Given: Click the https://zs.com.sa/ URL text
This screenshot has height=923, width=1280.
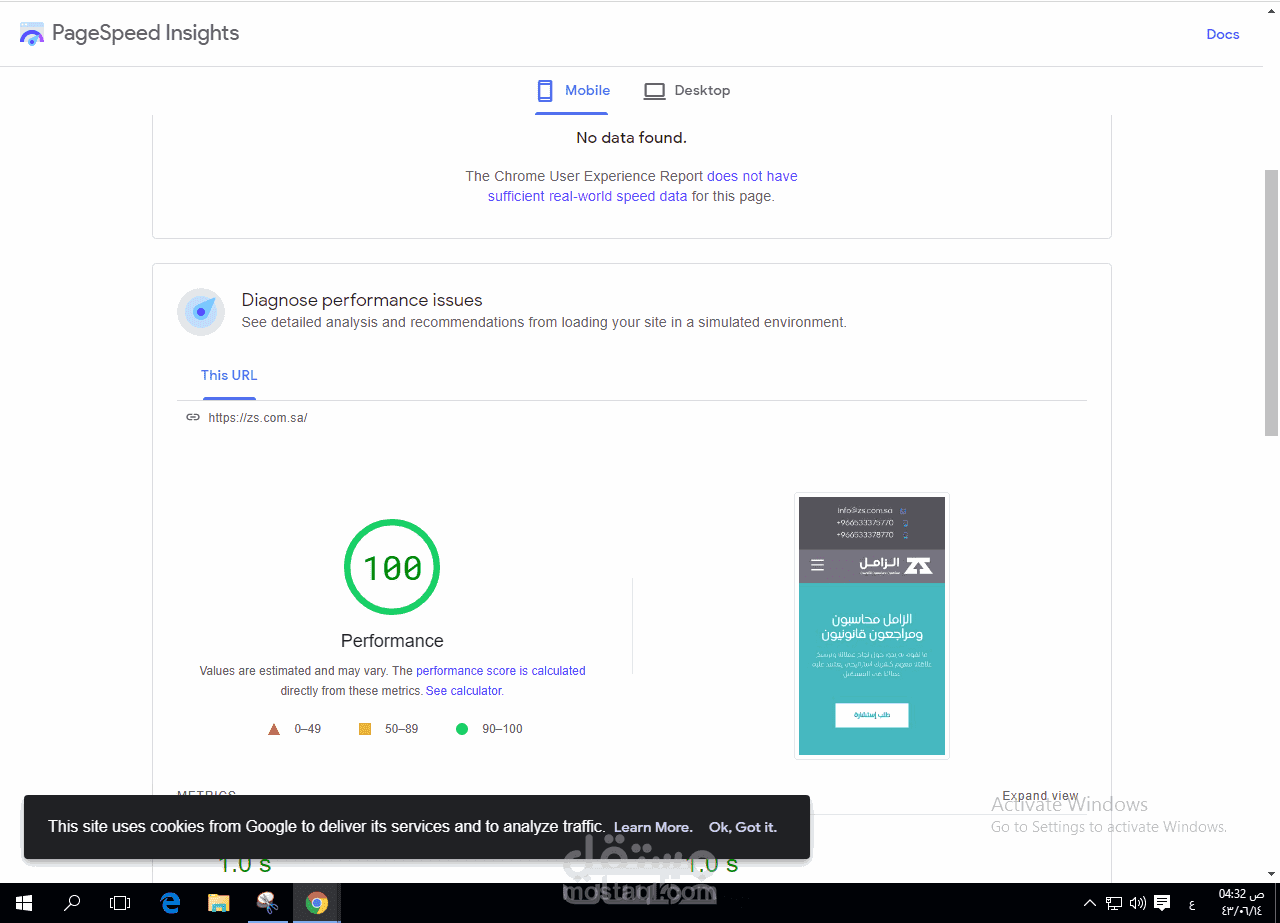Looking at the screenshot, I should pyautogui.click(x=257, y=418).
